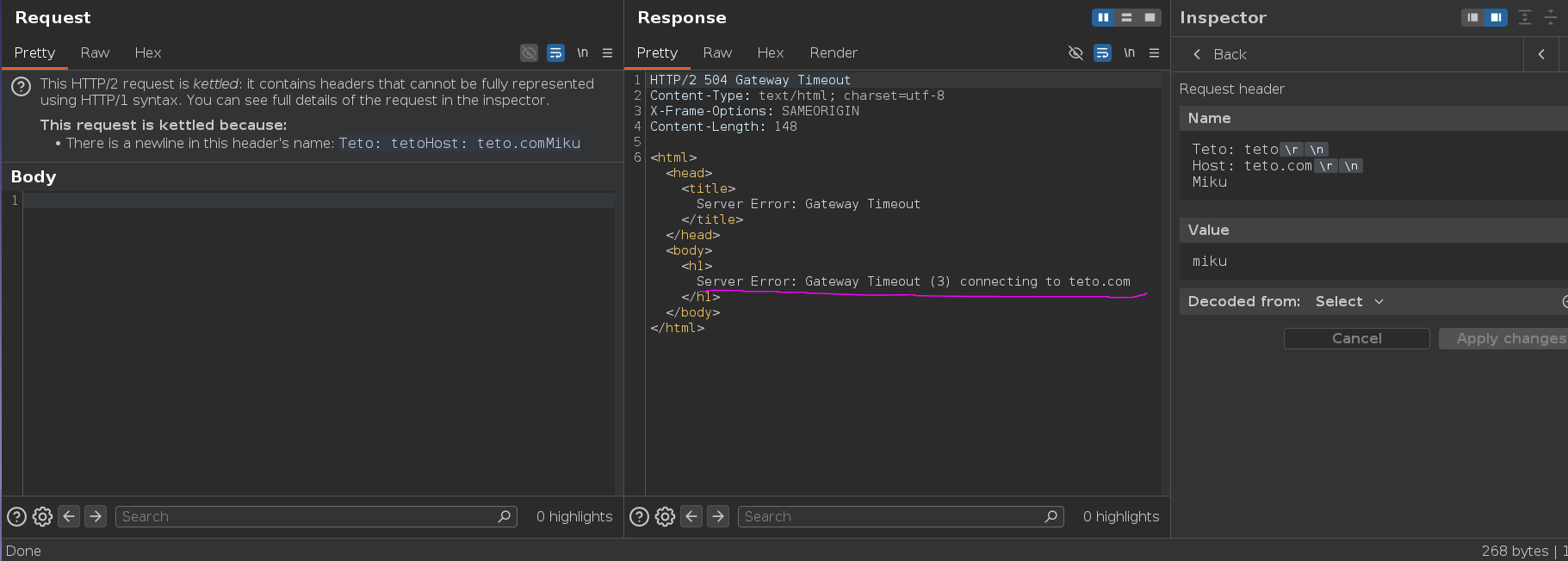The image size is (1568, 561).
Task: Switch to Request Raw tab
Action: pyautogui.click(x=95, y=53)
